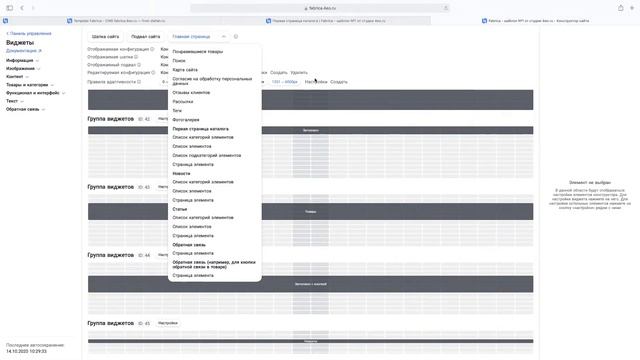Click Создать in adaptivity rules row
The image size is (640, 360).
(339, 82)
